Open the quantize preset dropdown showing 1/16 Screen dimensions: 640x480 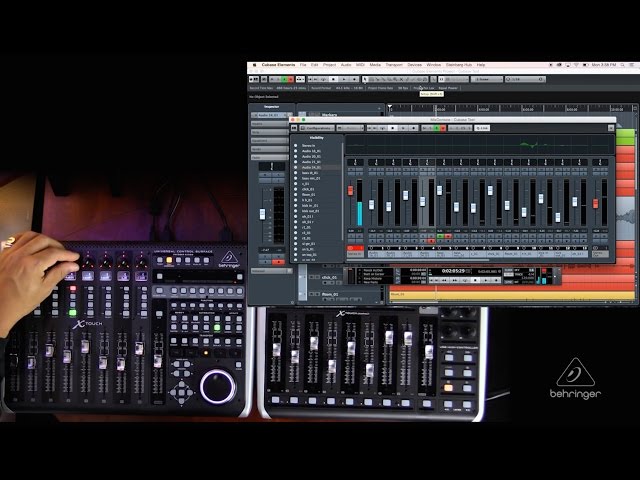tap(525, 79)
